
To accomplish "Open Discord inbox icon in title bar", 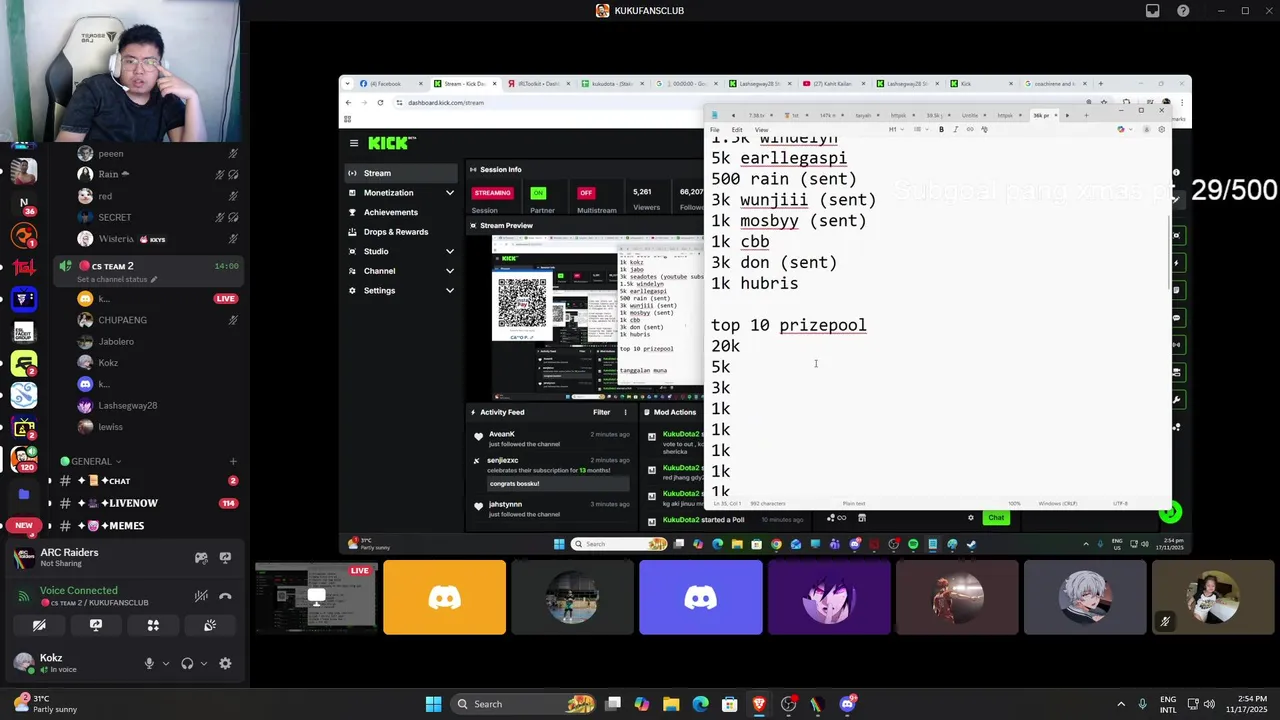I will (1153, 11).
